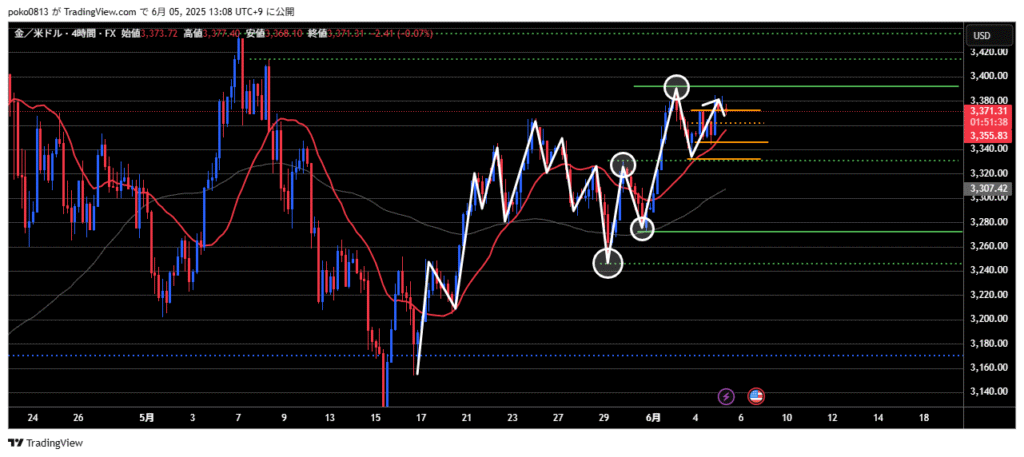Click the white circle marking the 3,275 low
Image resolution: width=1024 pixels, height=457 pixels.
point(642,229)
